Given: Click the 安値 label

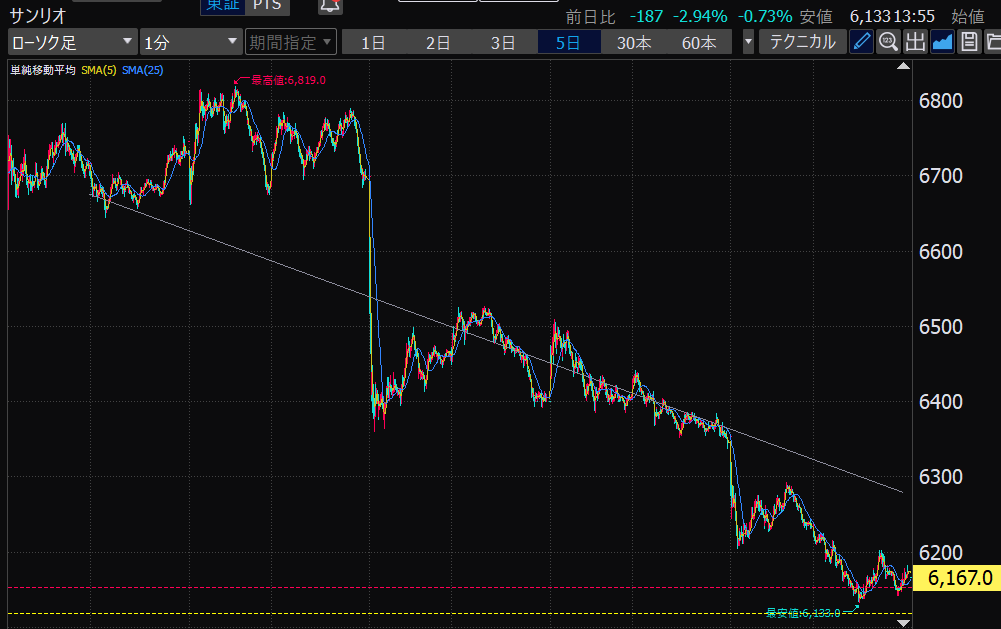Looking at the screenshot, I should [816, 17].
